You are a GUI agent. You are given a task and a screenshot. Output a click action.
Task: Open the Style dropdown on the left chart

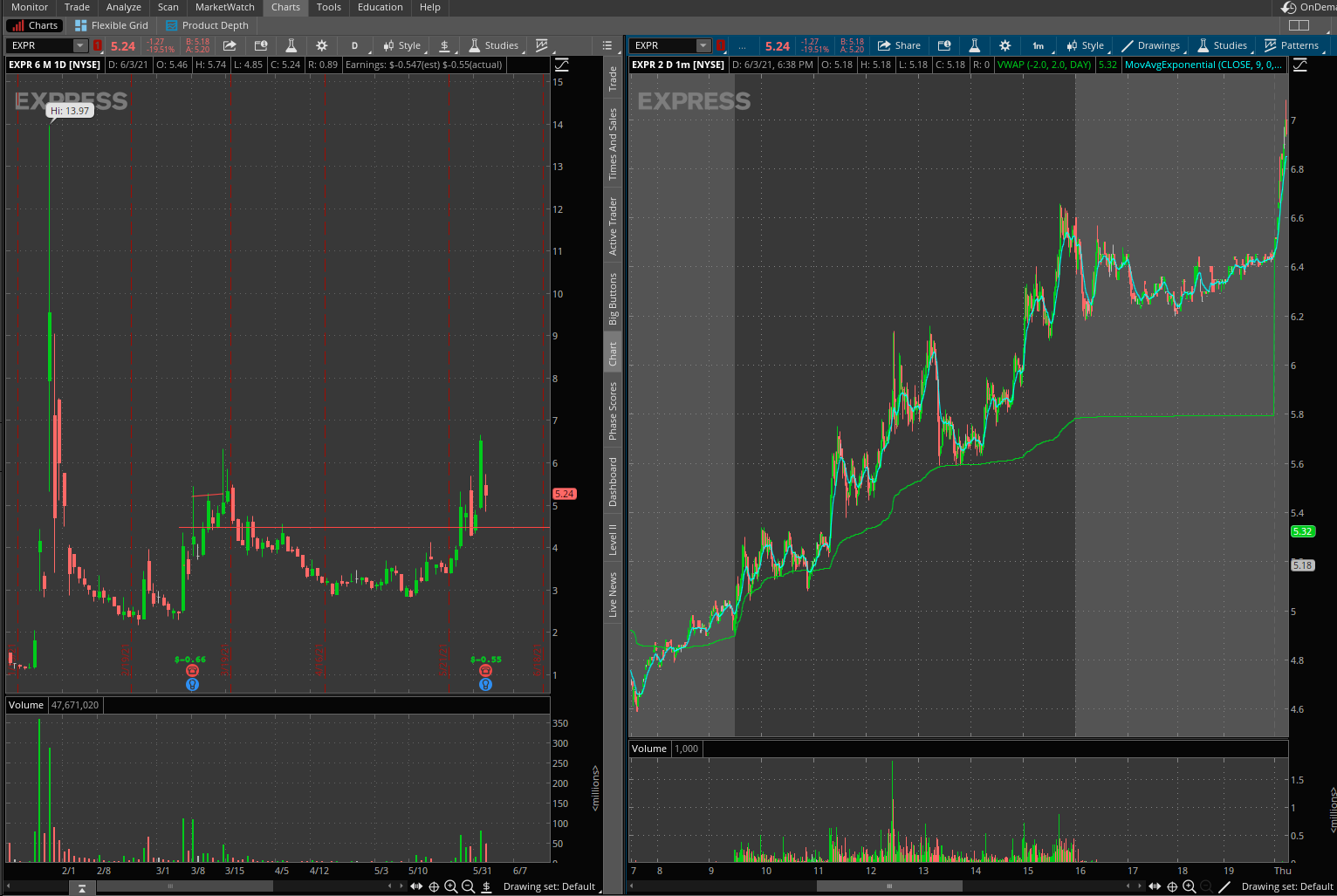point(401,45)
